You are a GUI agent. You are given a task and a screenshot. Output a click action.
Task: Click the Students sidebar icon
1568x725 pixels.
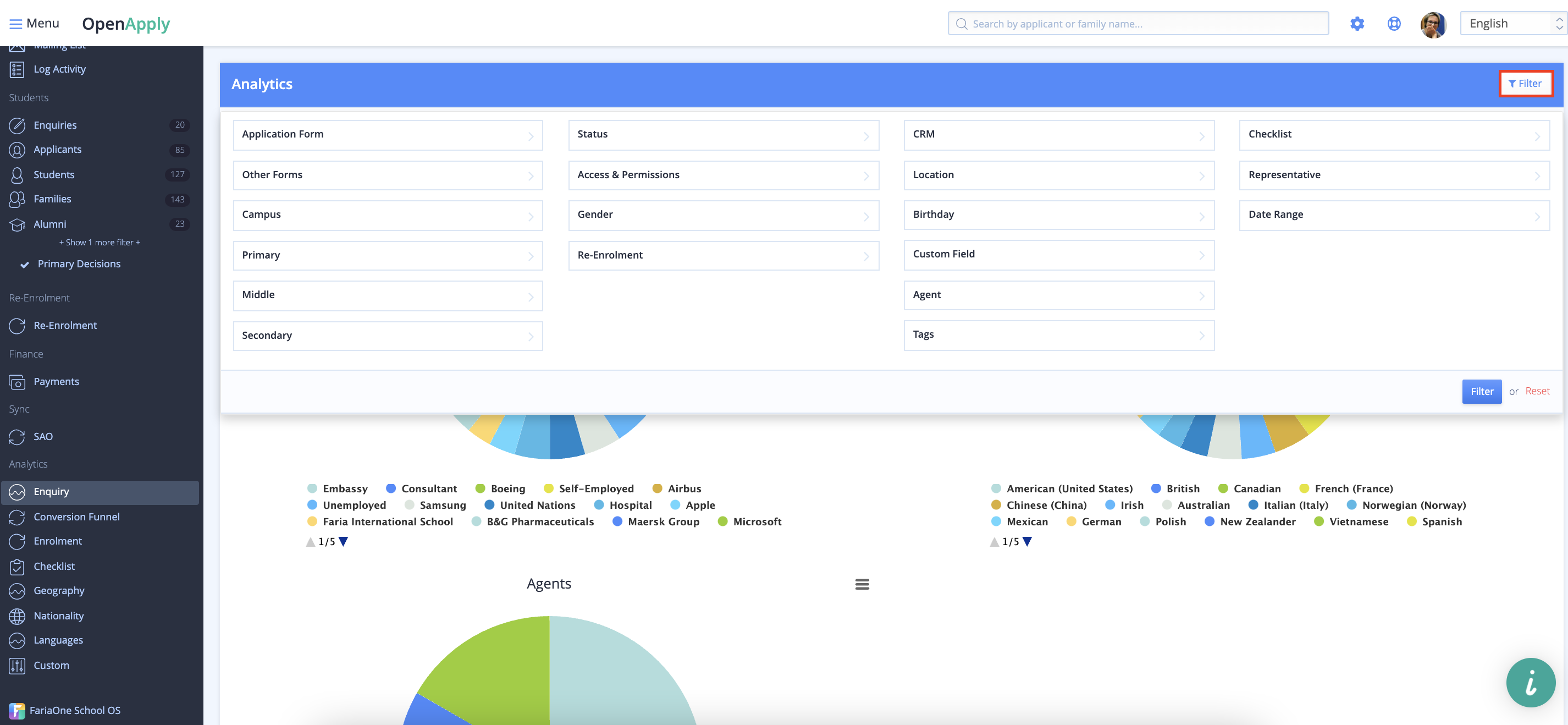point(17,175)
